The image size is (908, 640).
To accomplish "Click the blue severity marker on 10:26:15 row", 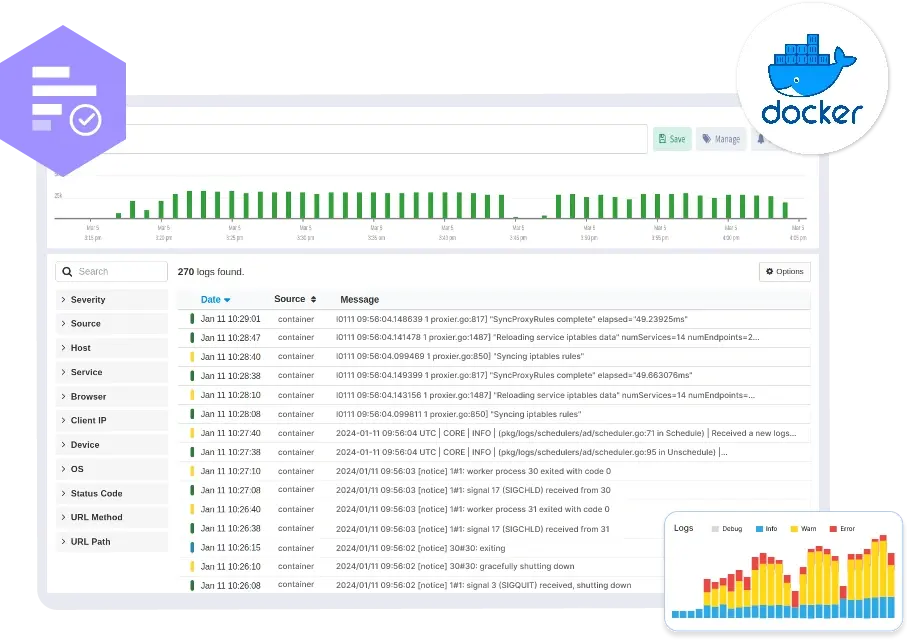I will click(192, 547).
